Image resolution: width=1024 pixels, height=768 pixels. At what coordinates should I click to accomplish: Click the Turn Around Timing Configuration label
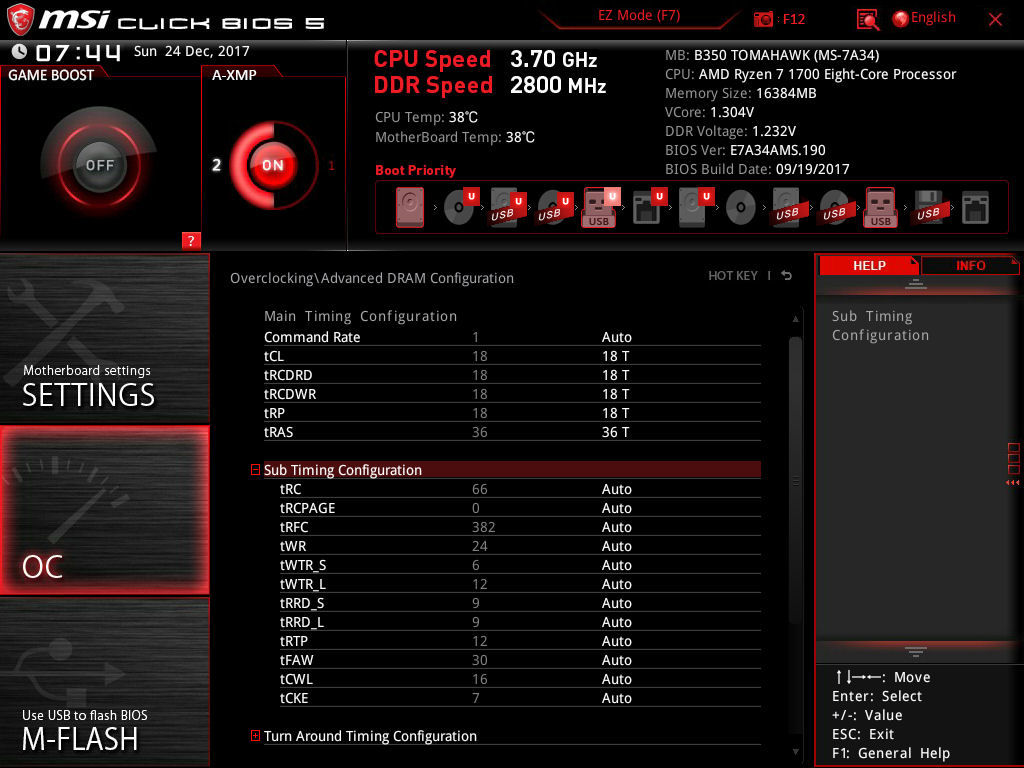click(x=370, y=736)
